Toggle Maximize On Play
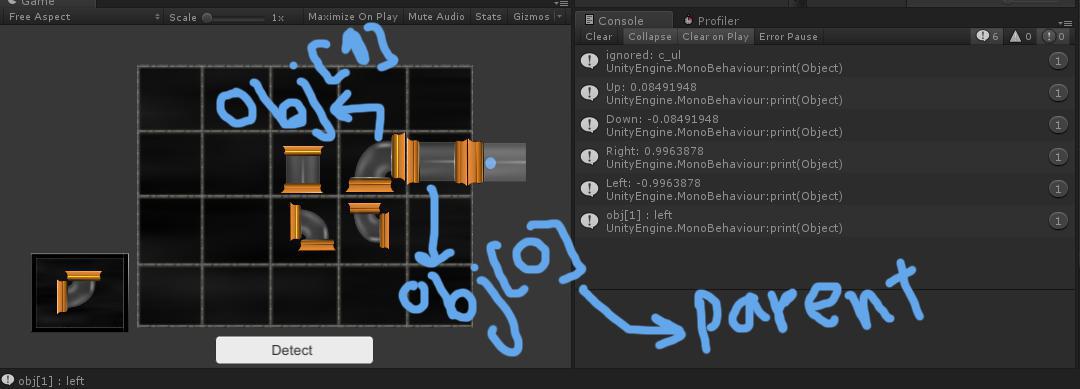The width and height of the screenshot is (1080, 389). pyautogui.click(x=353, y=17)
